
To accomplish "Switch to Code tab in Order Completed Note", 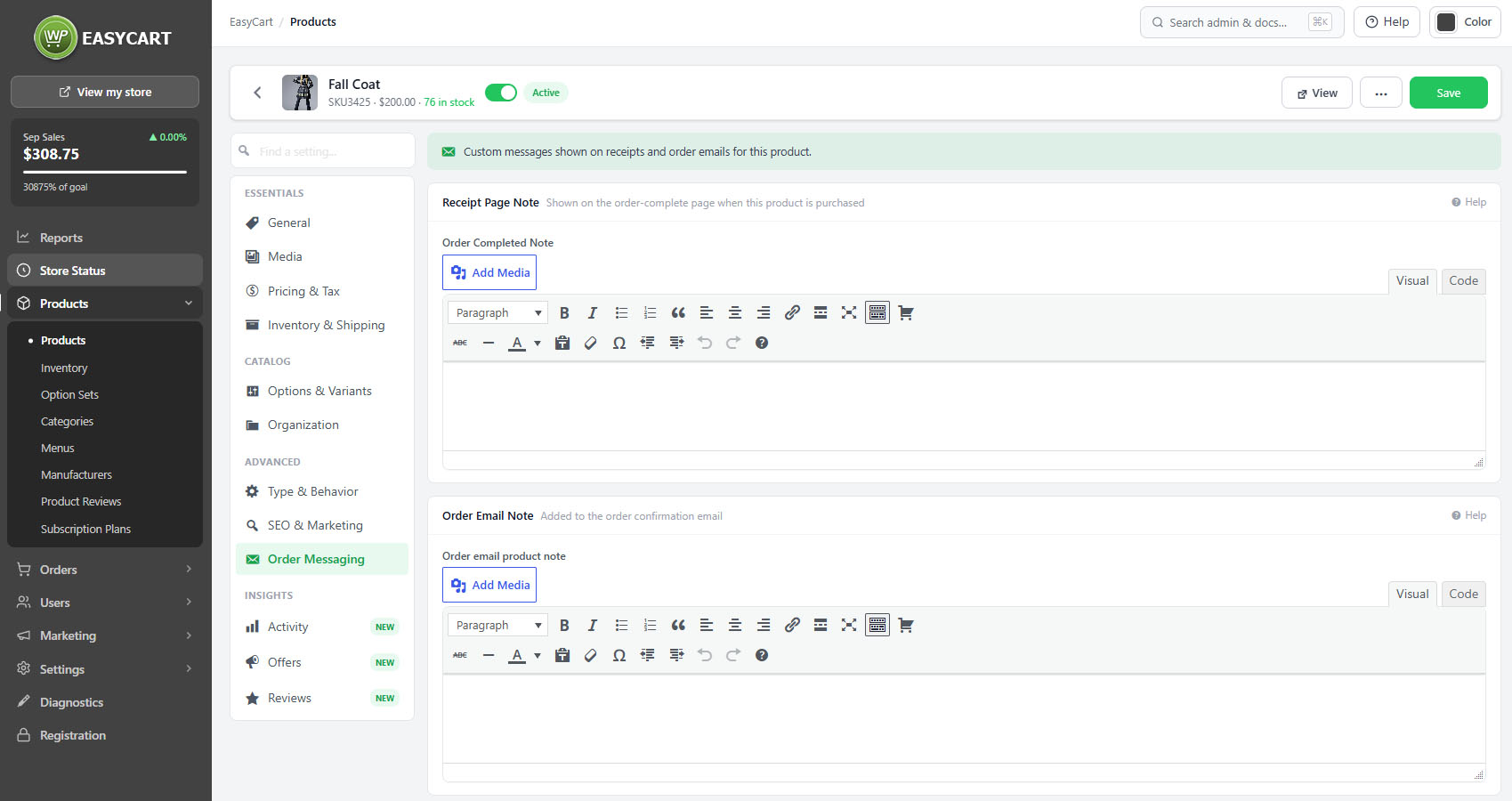I will [x=1463, y=281].
